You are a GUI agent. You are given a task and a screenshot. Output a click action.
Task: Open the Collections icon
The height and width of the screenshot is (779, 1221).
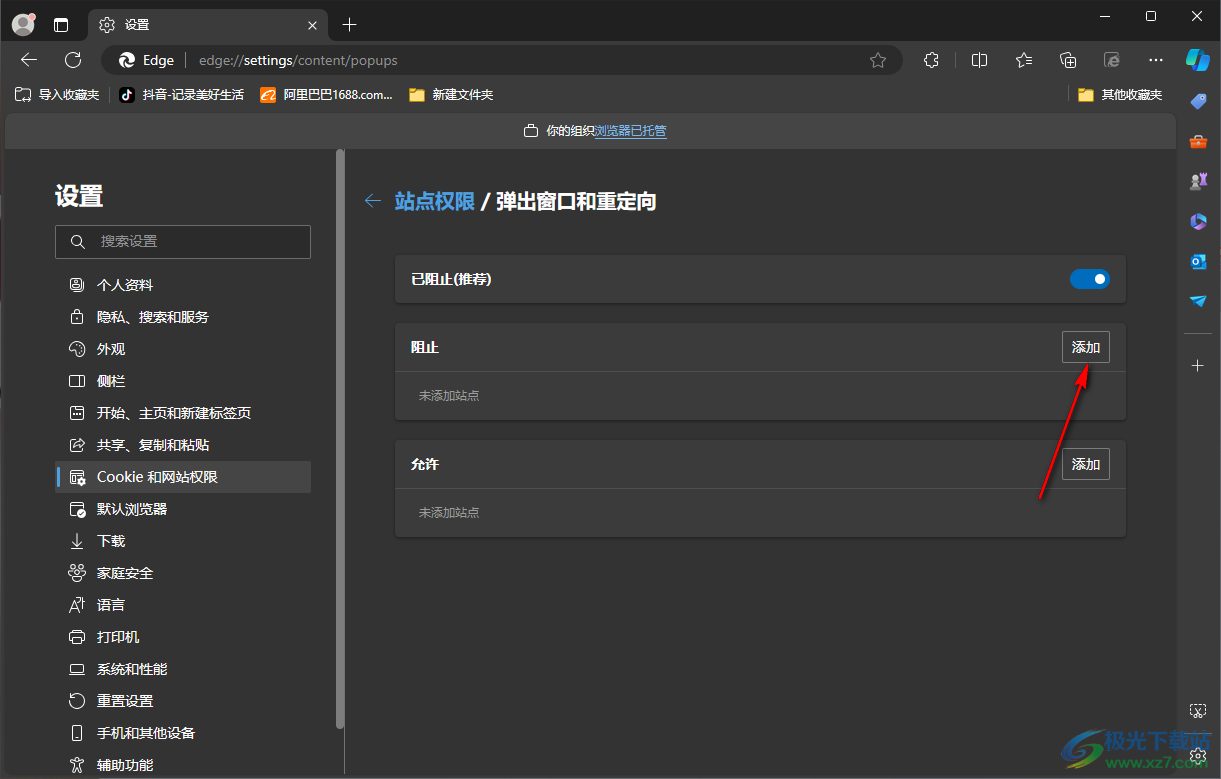1068,60
